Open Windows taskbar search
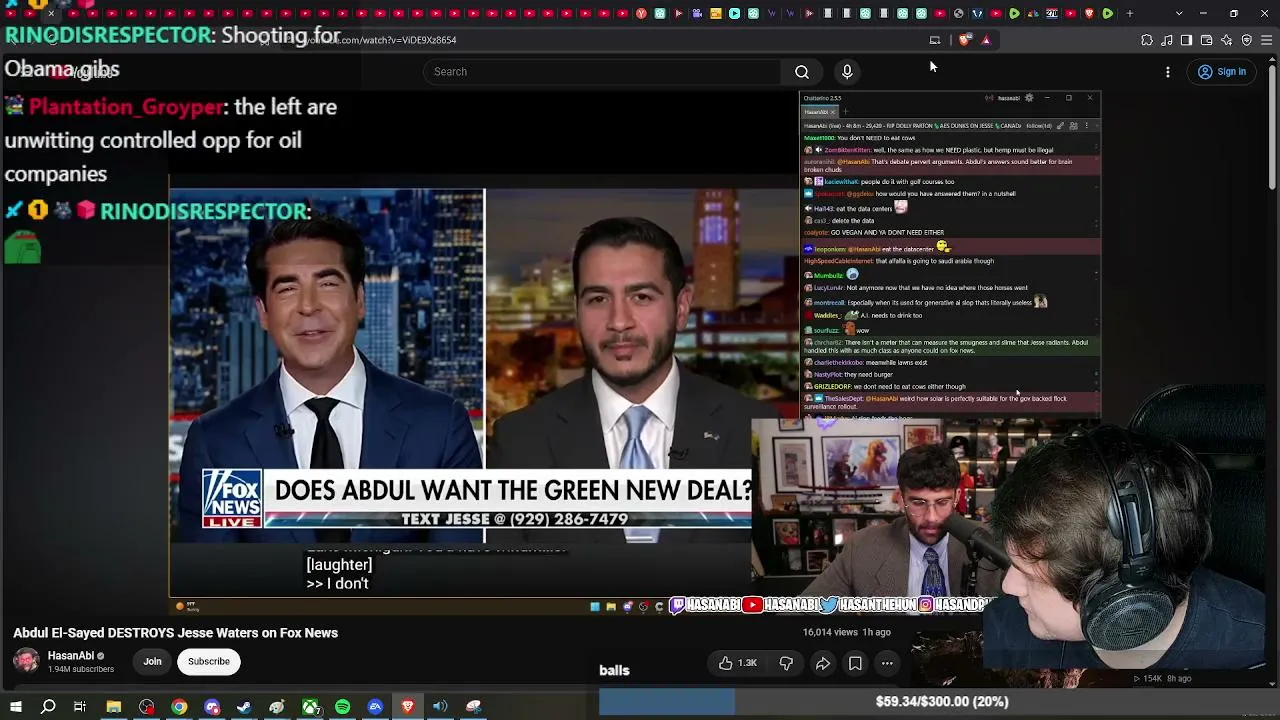 click(48, 707)
